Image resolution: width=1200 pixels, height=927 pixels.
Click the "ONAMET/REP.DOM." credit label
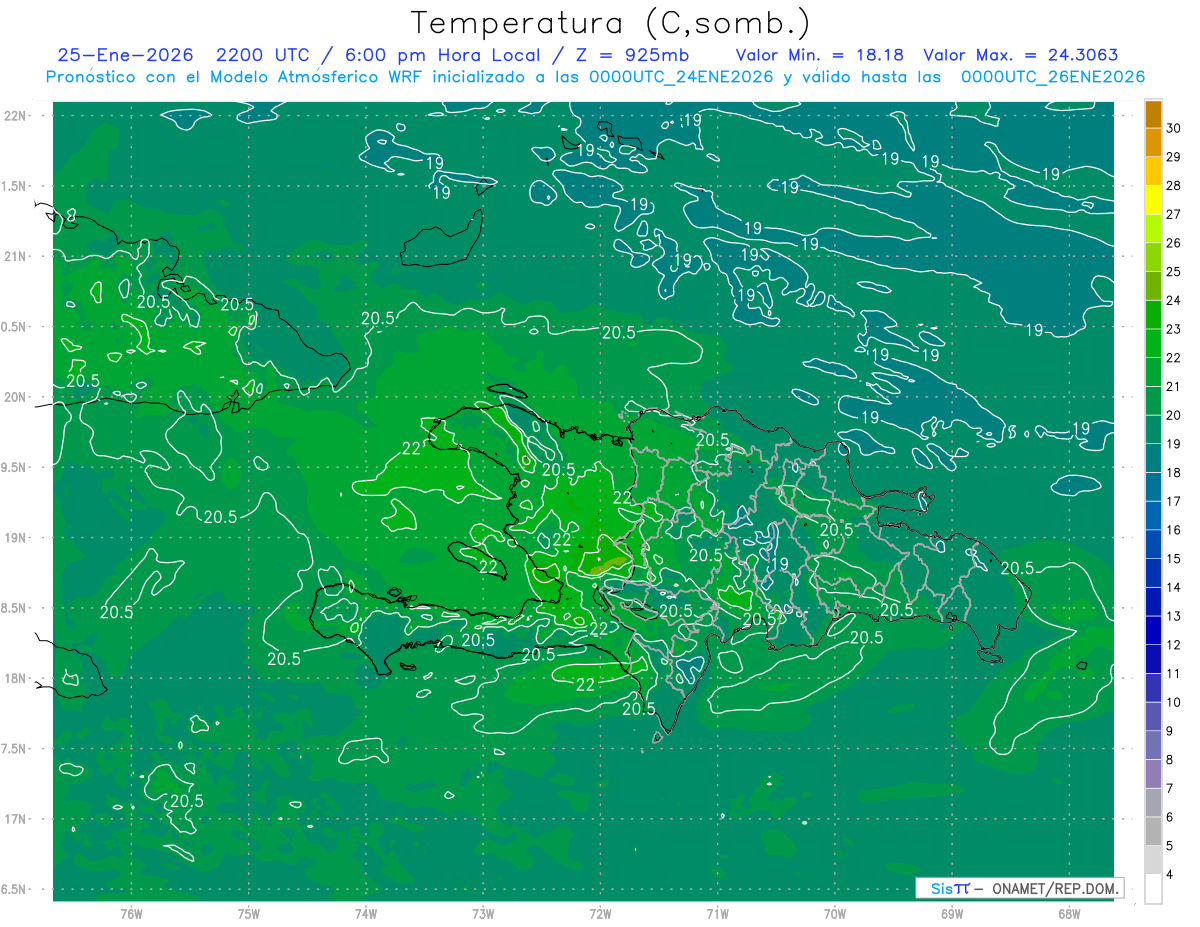1054,888
